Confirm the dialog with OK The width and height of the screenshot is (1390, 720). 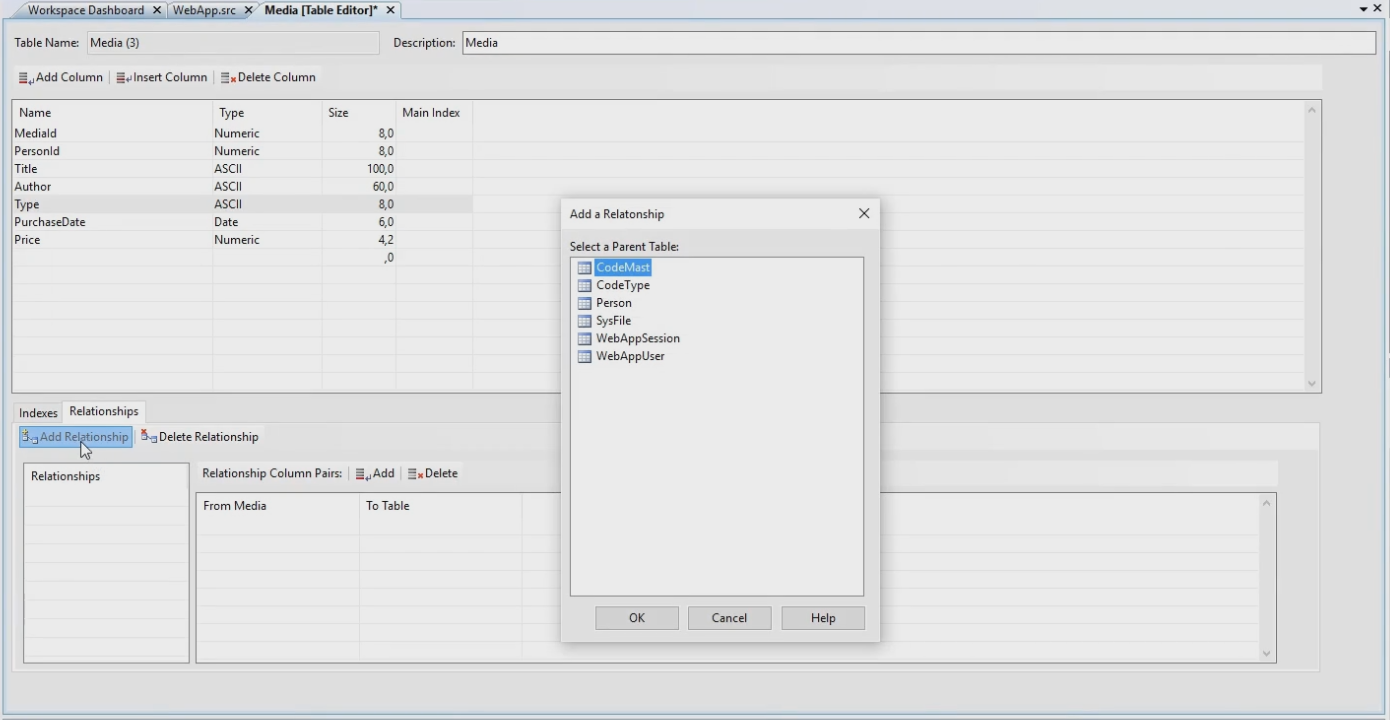click(636, 618)
